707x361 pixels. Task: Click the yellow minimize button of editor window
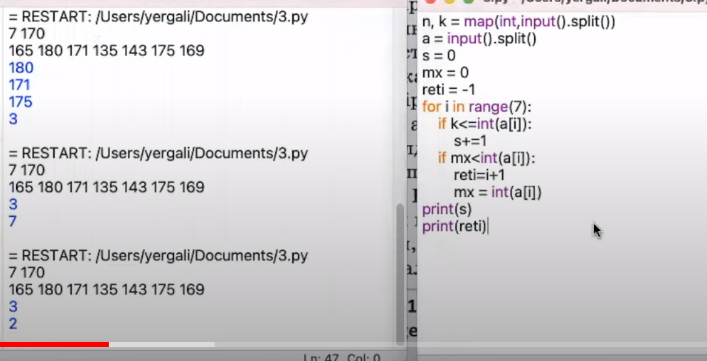pos(450,1)
